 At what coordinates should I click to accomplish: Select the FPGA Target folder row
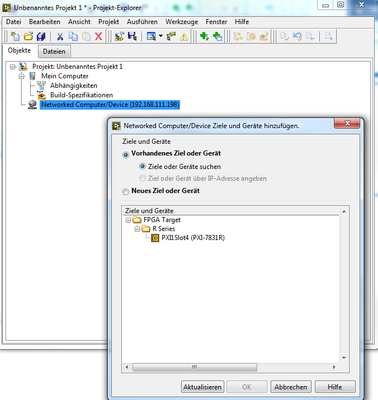coord(162,220)
